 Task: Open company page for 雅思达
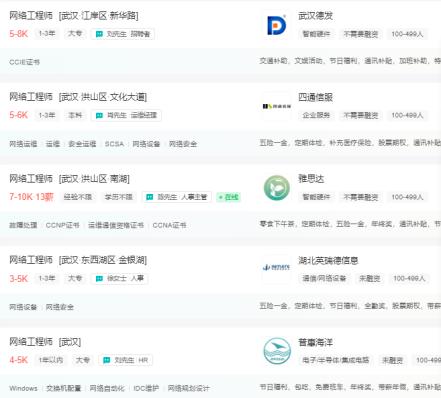[x=311, y=179]
